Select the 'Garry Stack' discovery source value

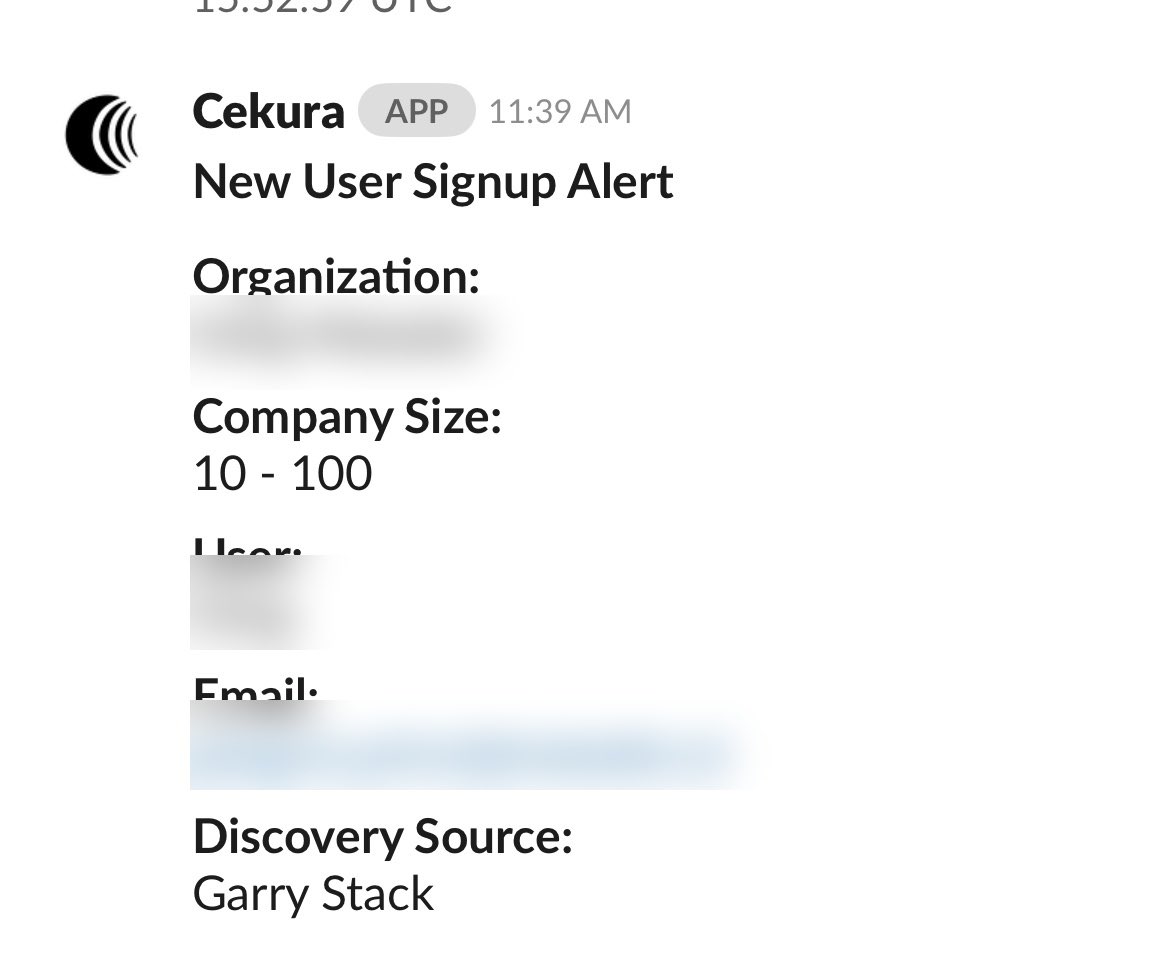pyautogui.click(x=313, y=894)
